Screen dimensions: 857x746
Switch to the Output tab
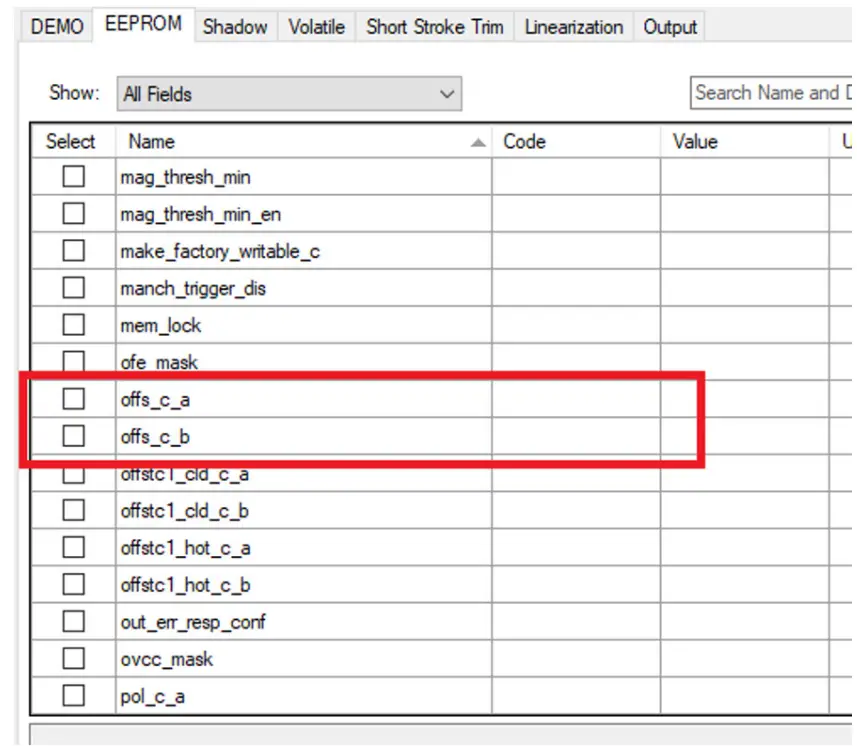coord(670,26)
